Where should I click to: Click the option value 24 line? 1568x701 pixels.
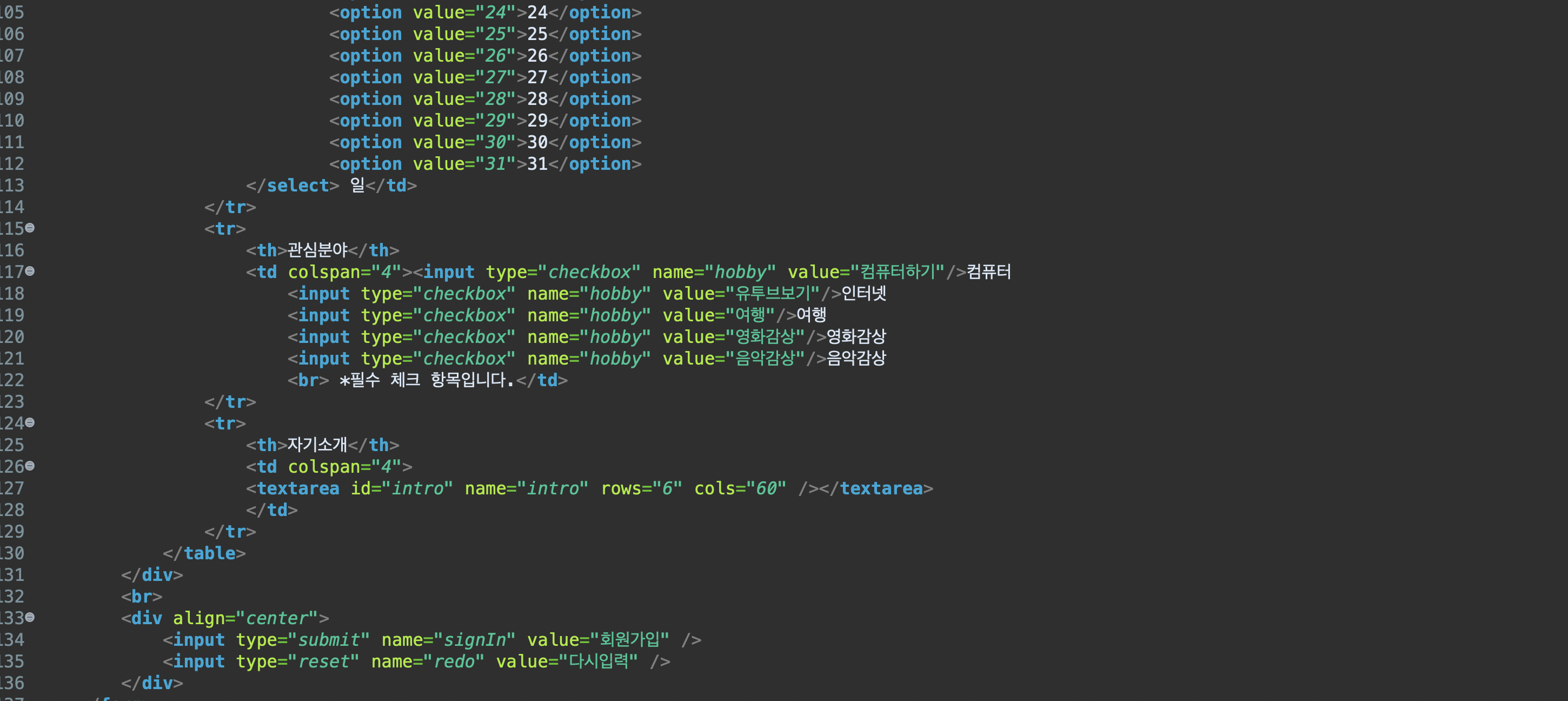(484, 12)
